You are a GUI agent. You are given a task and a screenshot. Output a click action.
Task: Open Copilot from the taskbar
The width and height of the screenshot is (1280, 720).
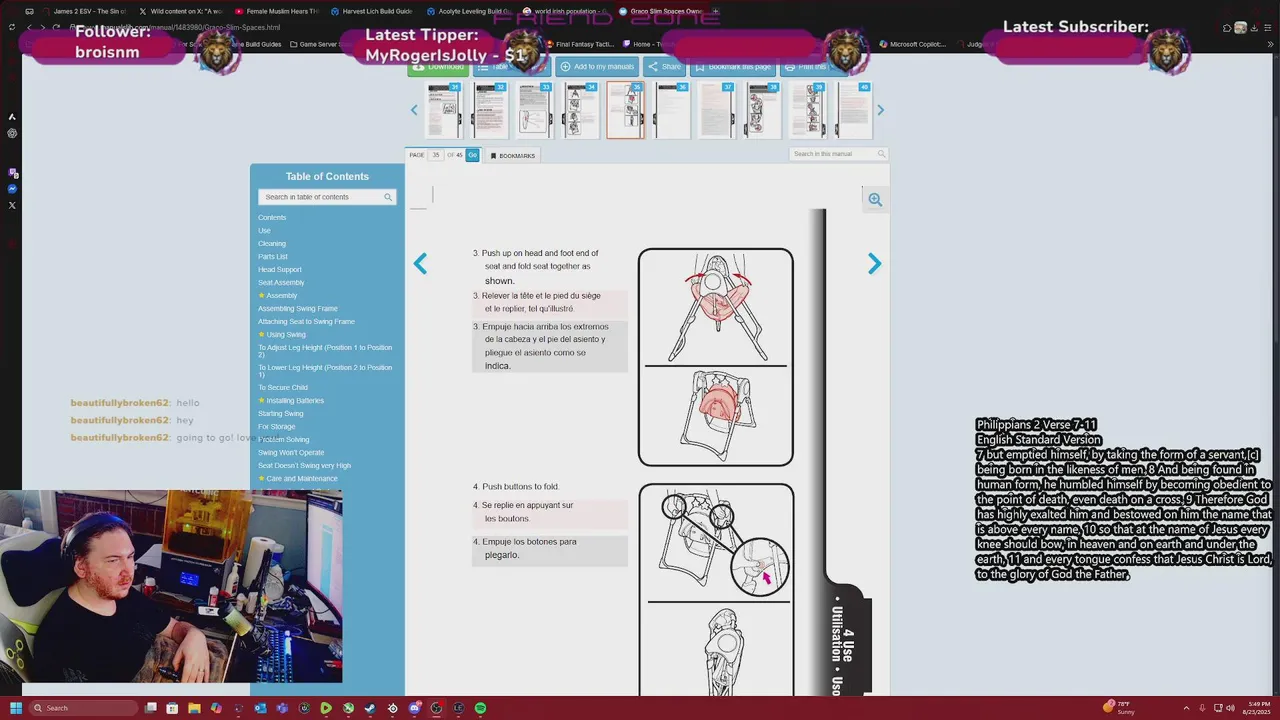[216, 708]
